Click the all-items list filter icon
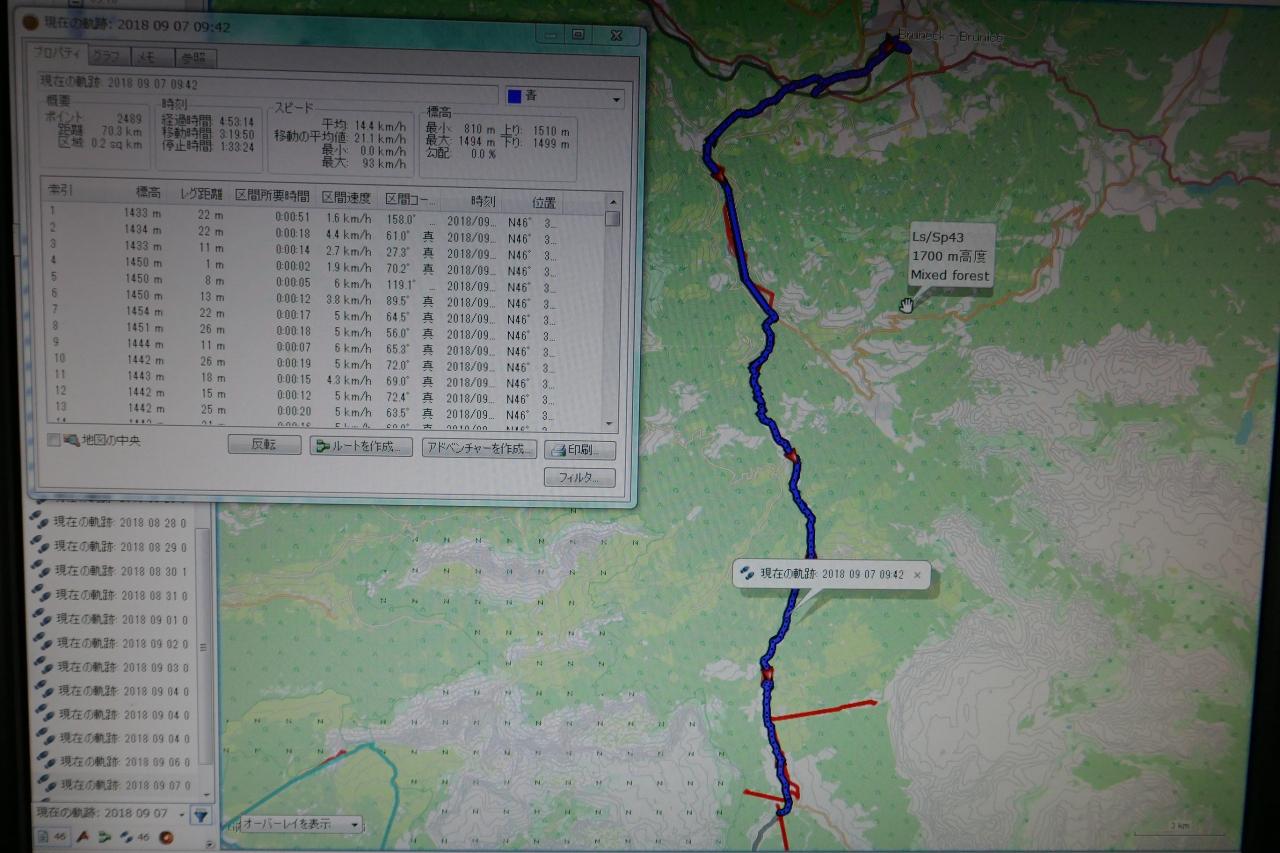 click(44, 837)
